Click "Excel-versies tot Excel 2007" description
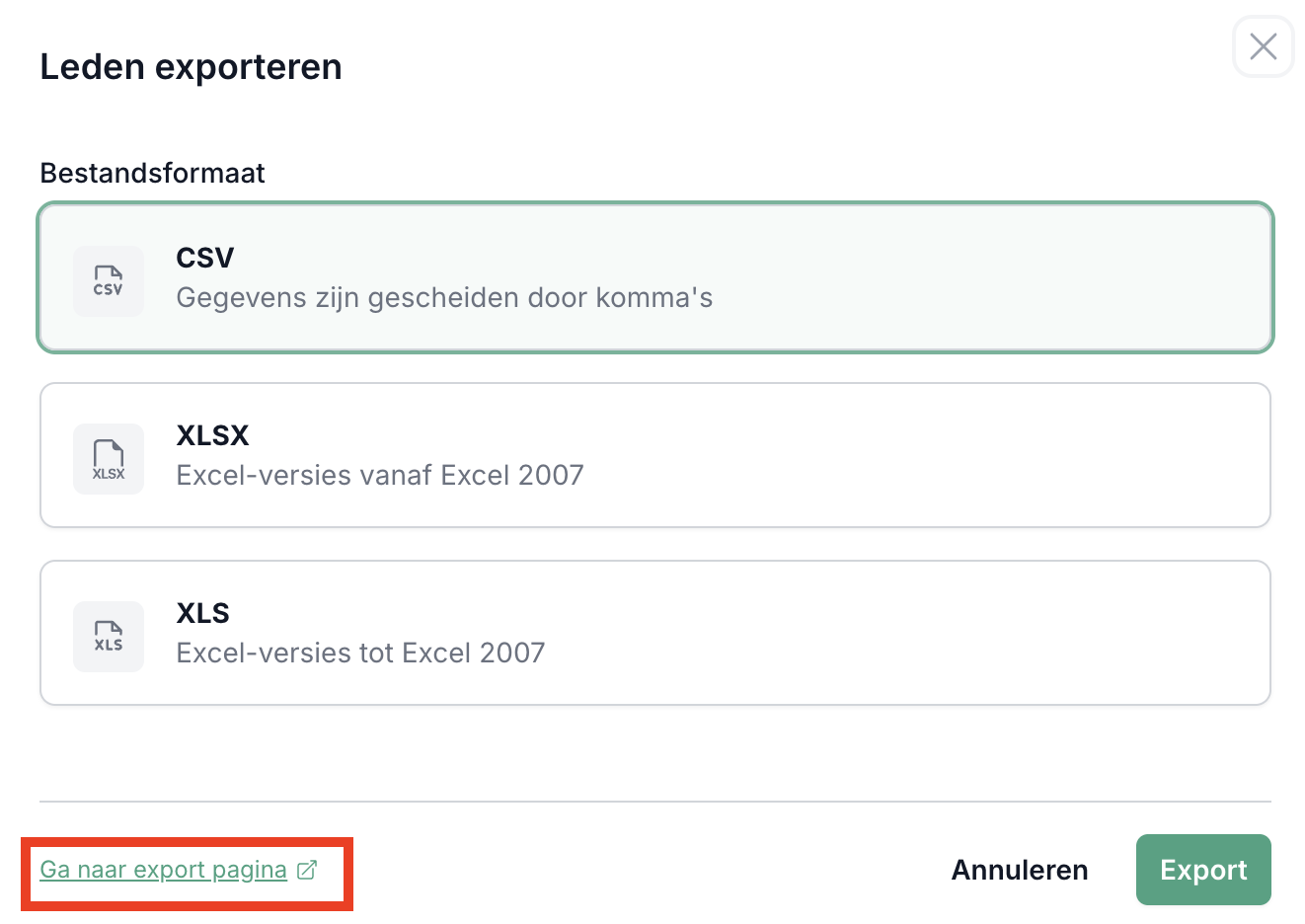The width and height of the screenshot is (1305, 924). 360,654
